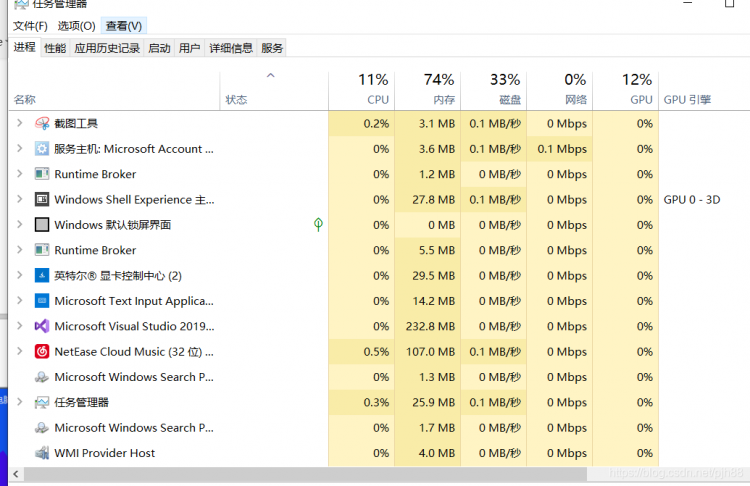The height and width of the screenshot is (486, 750).
Task: Select the Microsoft Visual Studio 2019 icon
Action: point(42,326)
